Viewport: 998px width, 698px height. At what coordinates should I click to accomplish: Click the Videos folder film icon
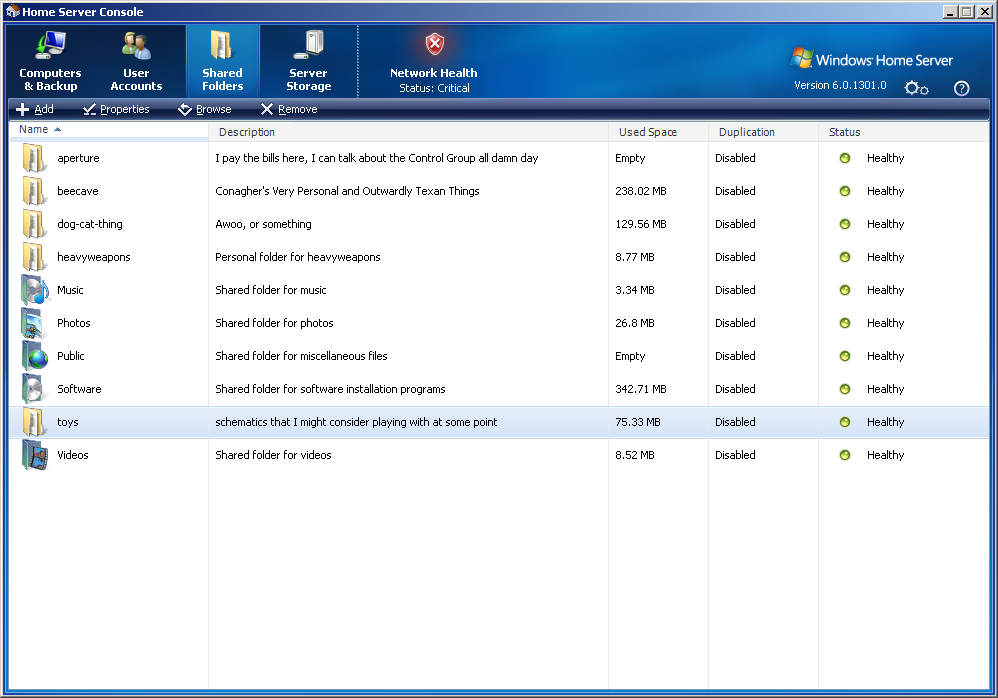pos(34,455)
